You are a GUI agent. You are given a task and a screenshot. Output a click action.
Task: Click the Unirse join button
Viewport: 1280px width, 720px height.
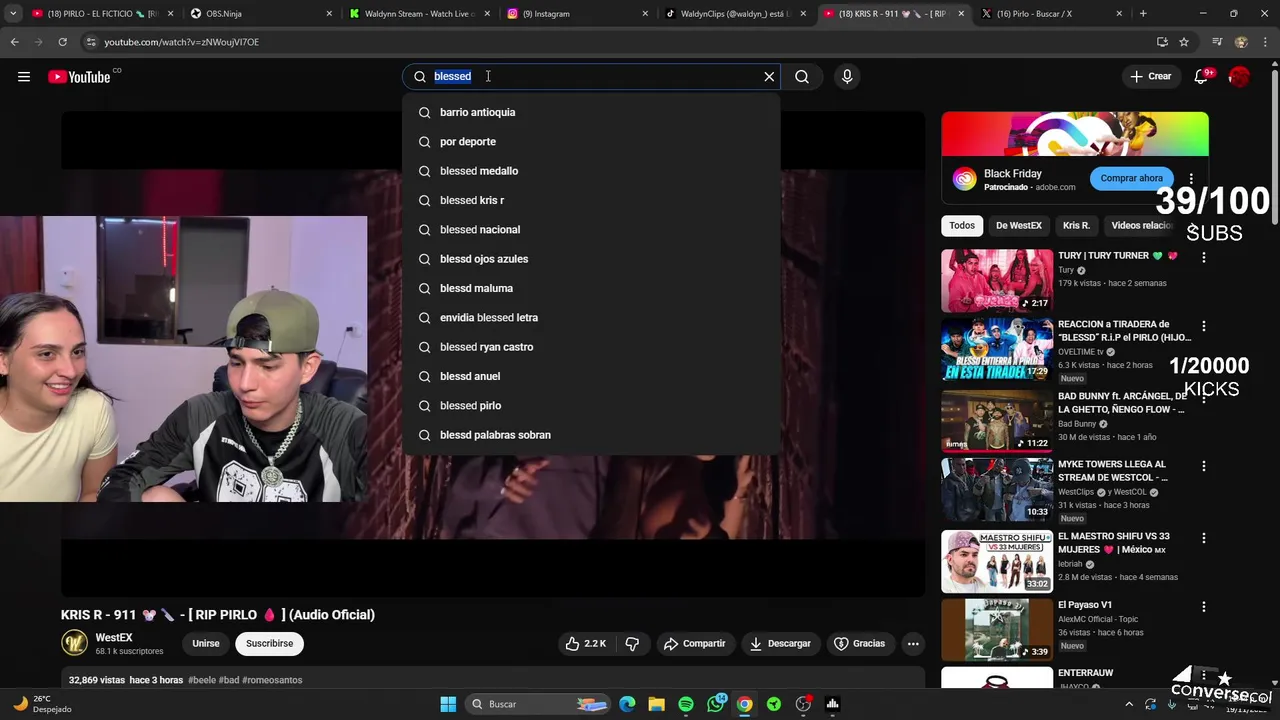(x=206, y=644)
